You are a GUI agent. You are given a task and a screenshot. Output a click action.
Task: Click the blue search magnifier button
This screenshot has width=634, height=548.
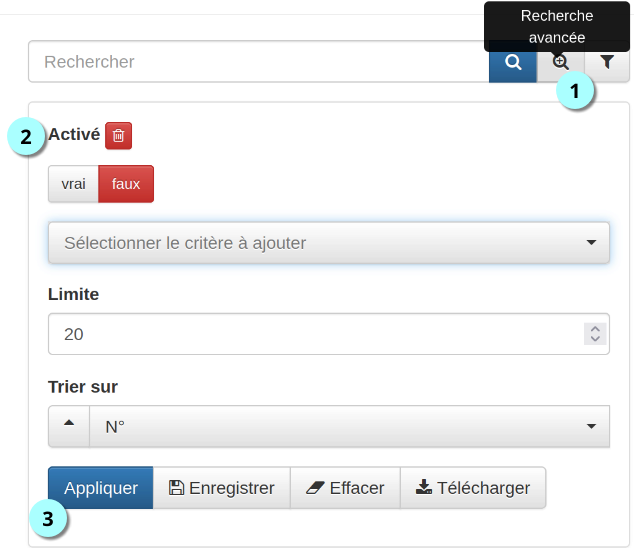tap(513, 62)
